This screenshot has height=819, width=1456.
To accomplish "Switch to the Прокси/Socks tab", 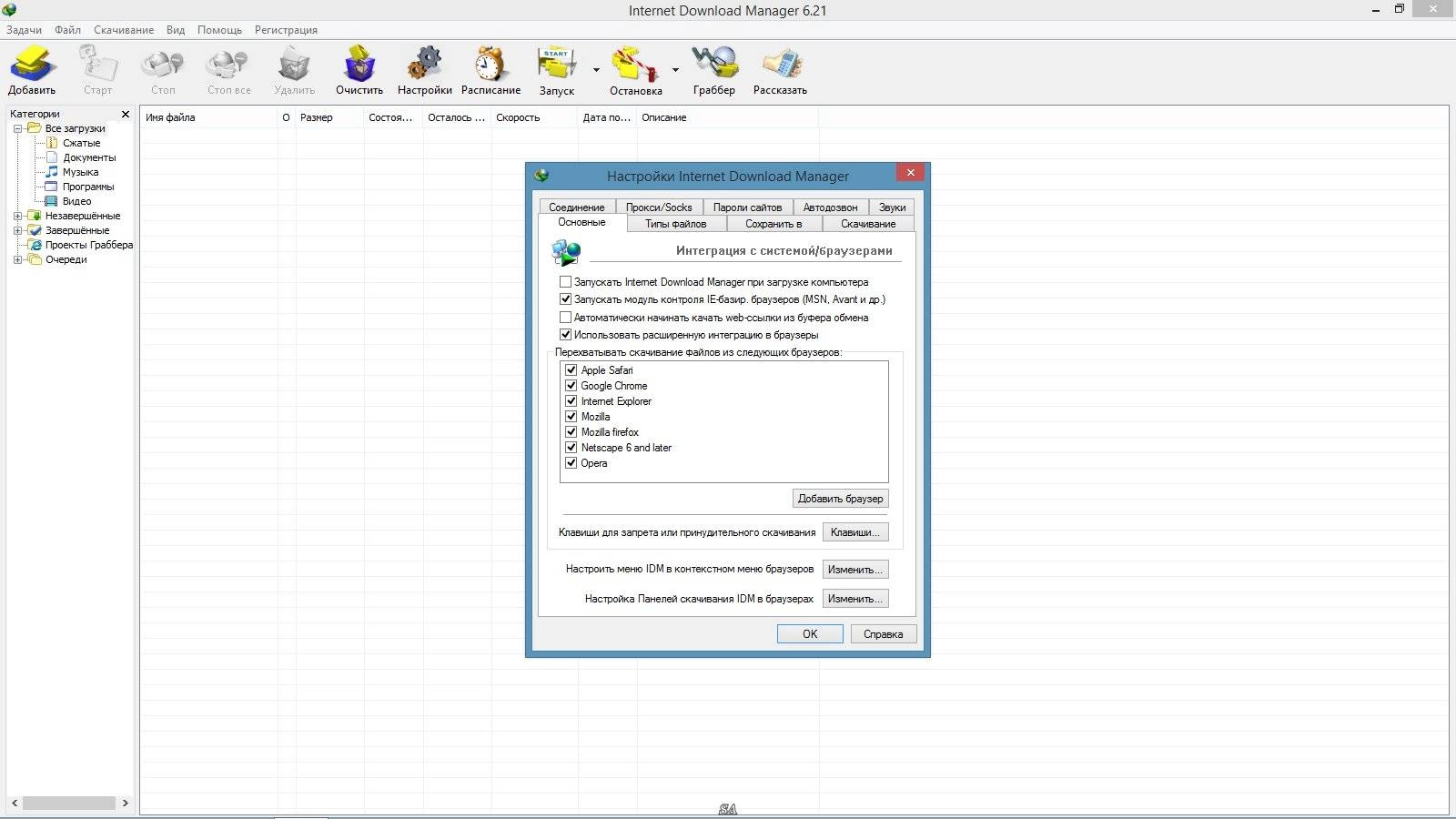I will (x=659, y=207).
